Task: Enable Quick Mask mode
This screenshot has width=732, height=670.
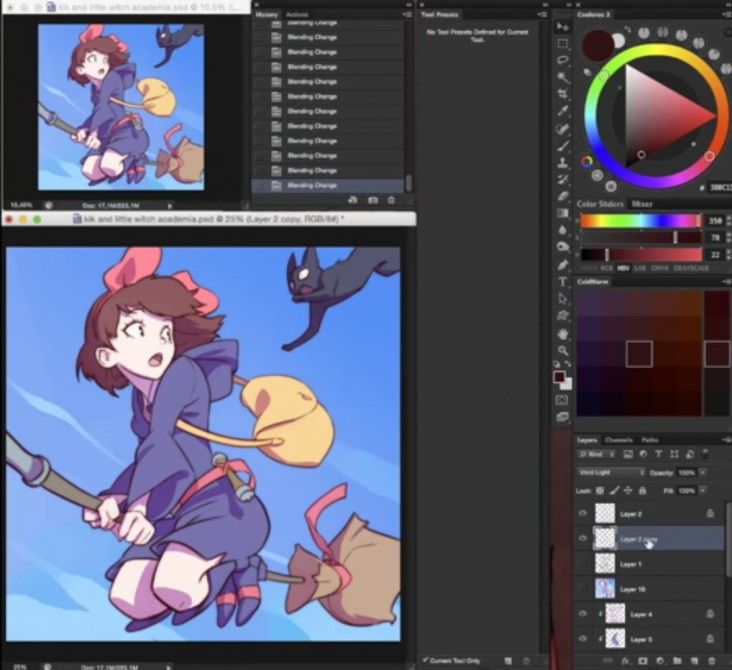Action: coord(562,400)
